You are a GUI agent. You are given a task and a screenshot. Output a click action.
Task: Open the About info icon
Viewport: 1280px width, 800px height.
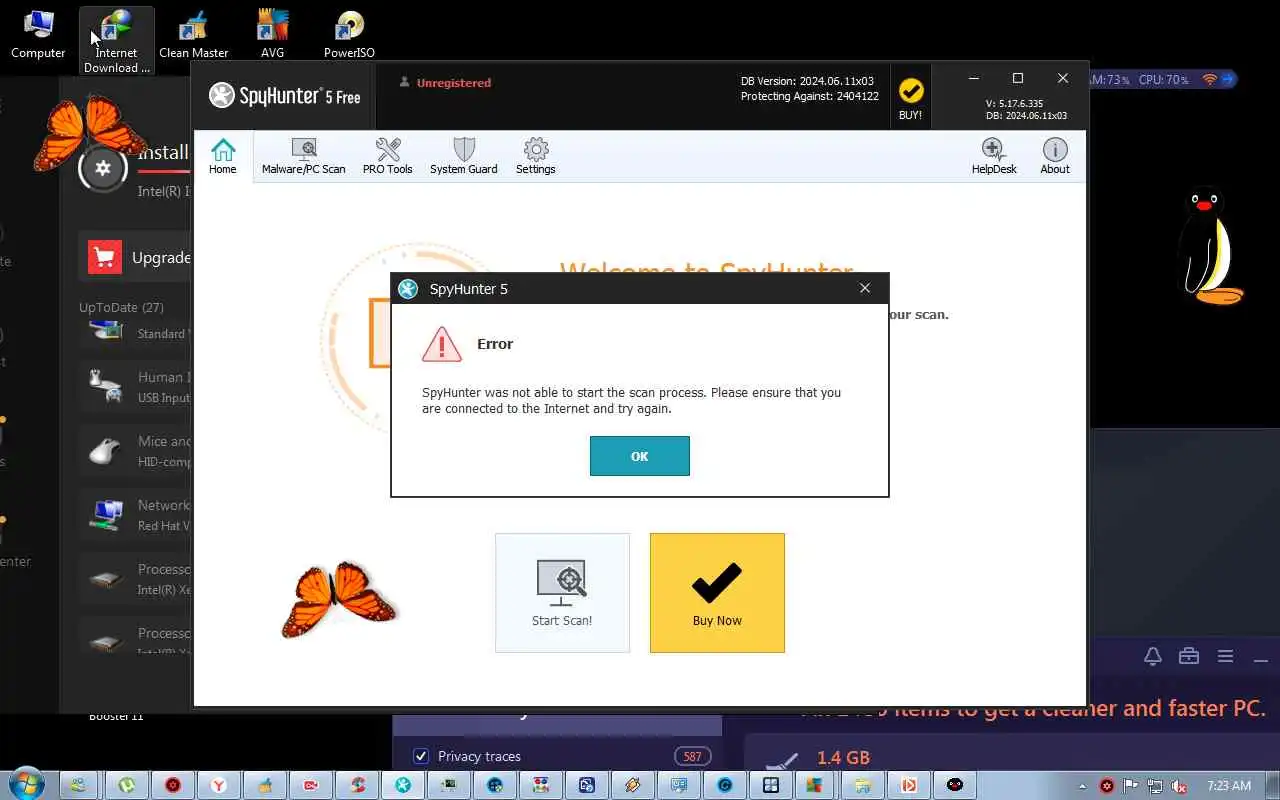pyautogui.click(x=1055, y=157)
